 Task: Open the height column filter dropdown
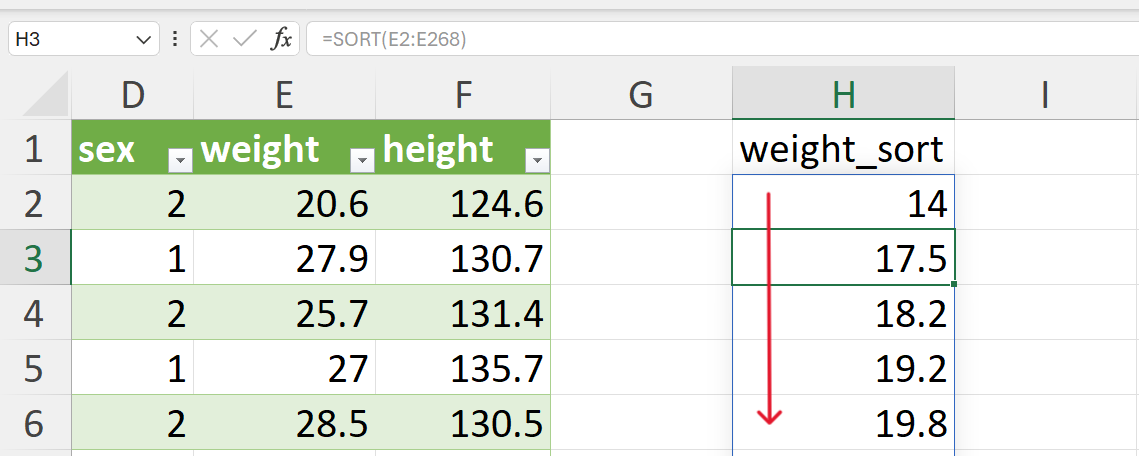[537, 160]
